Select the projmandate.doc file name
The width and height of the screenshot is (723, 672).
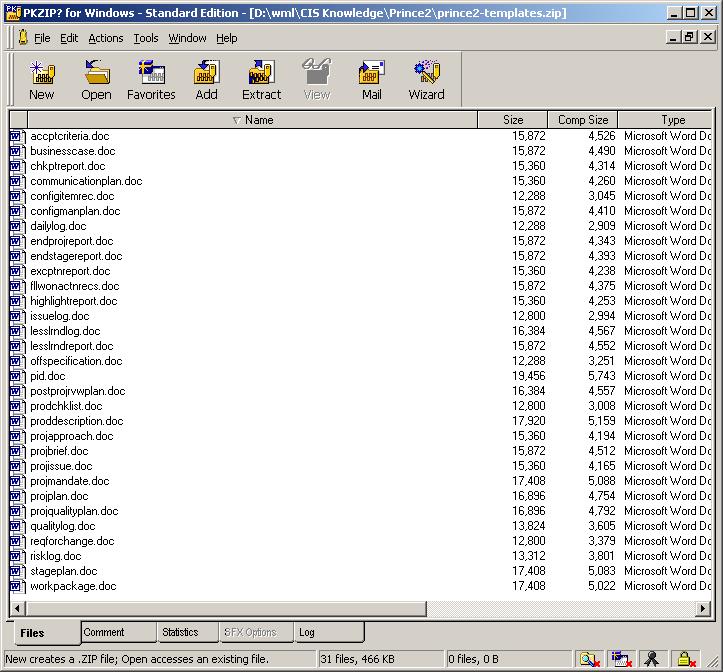(x=70, y=481)
